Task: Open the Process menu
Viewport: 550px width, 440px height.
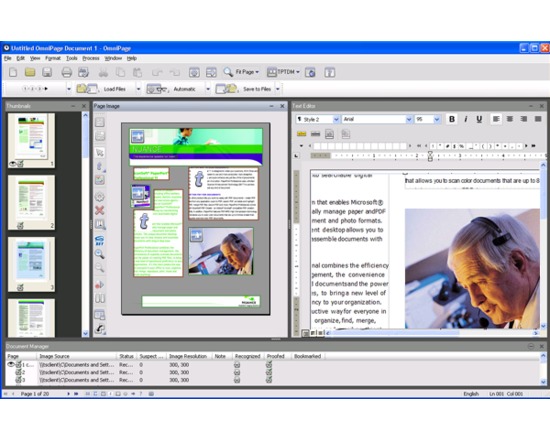Action: point(91,58)
